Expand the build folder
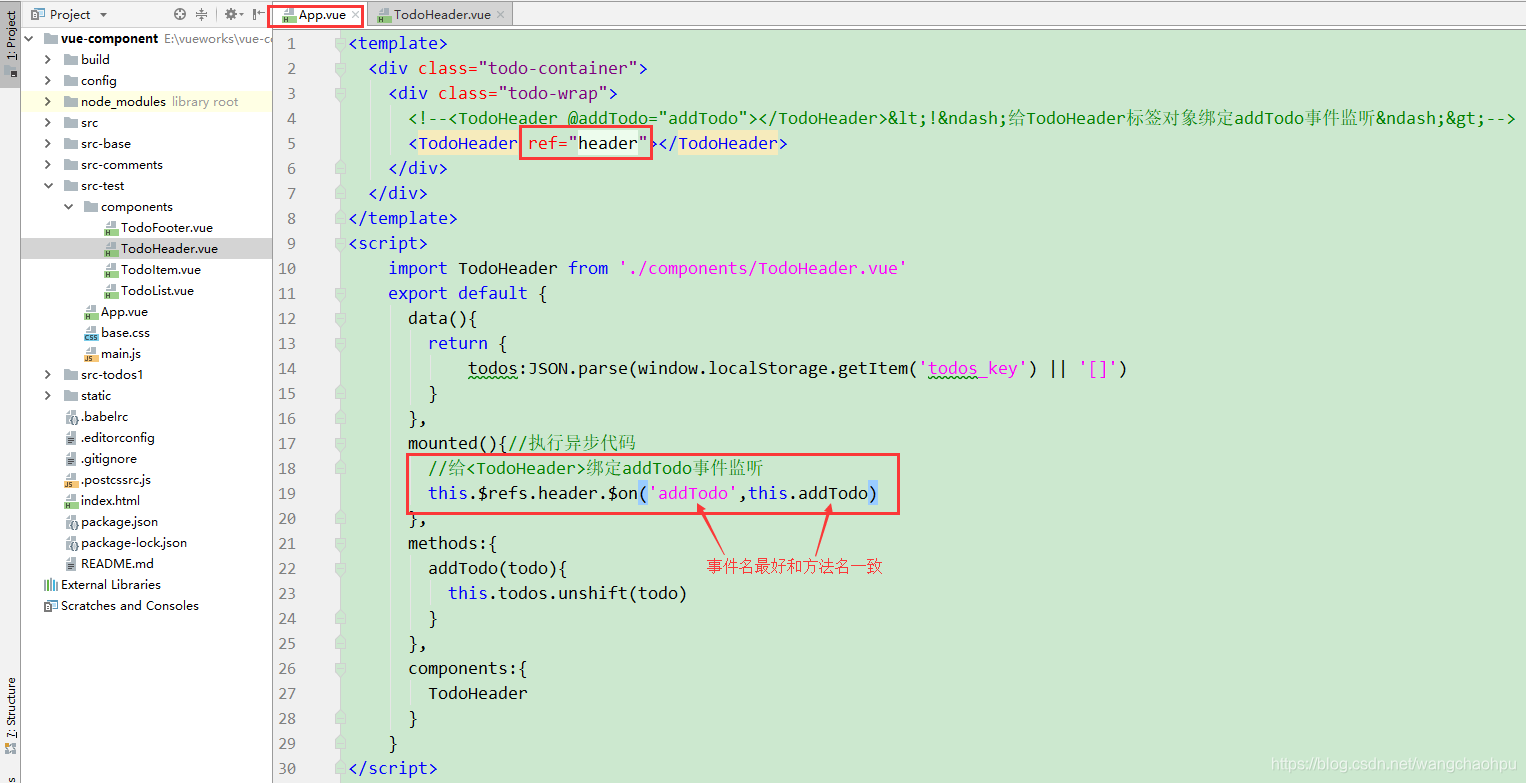This screenshot has width=1526, height=783. tap(48, 60)
